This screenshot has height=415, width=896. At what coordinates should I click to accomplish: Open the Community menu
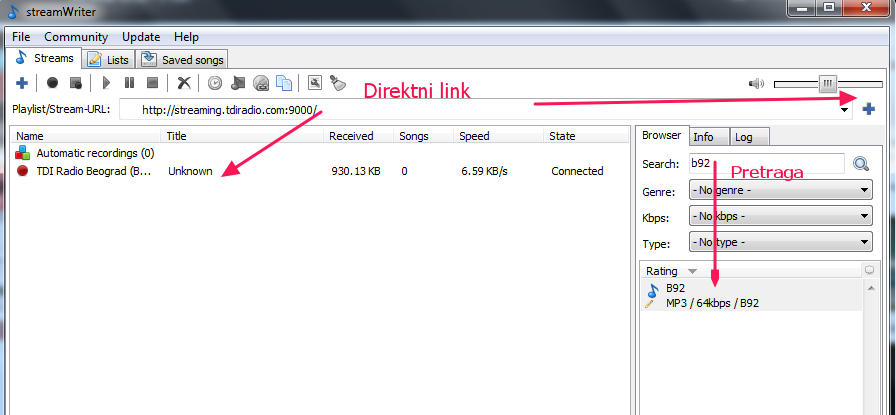tap(76, 37)
